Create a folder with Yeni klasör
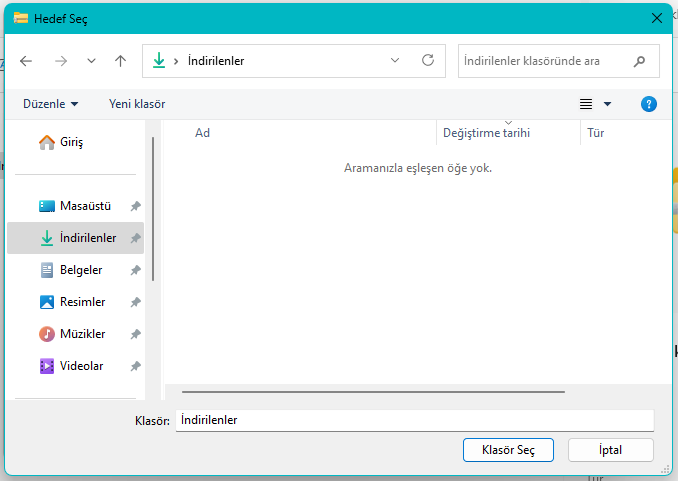This screenshot has width=678, height=481. (137, 104)
